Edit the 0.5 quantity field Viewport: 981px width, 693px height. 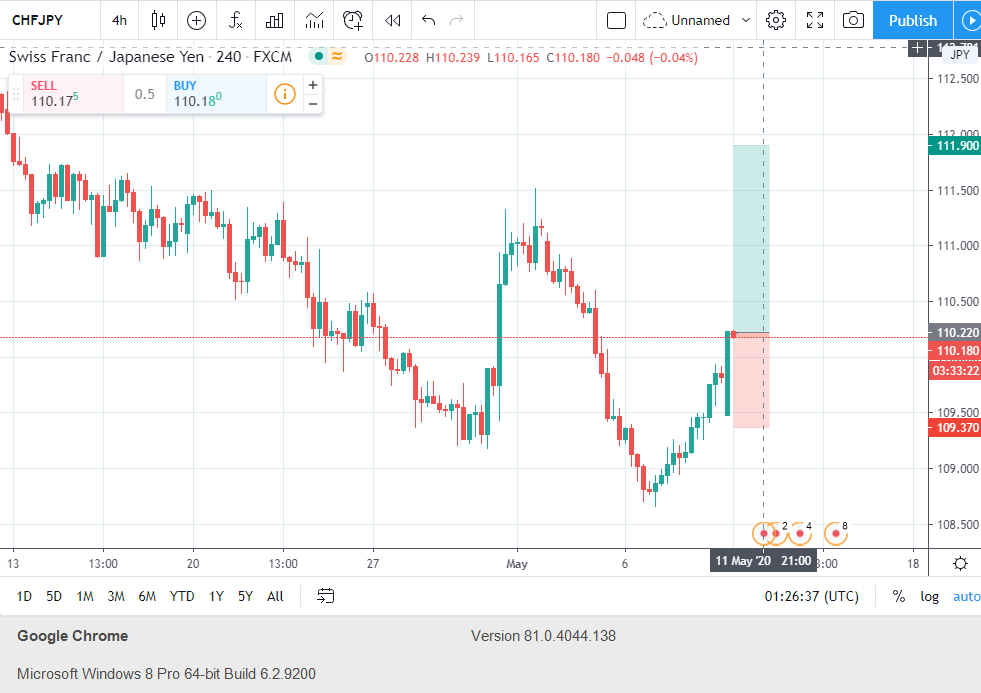pos(145,94)
